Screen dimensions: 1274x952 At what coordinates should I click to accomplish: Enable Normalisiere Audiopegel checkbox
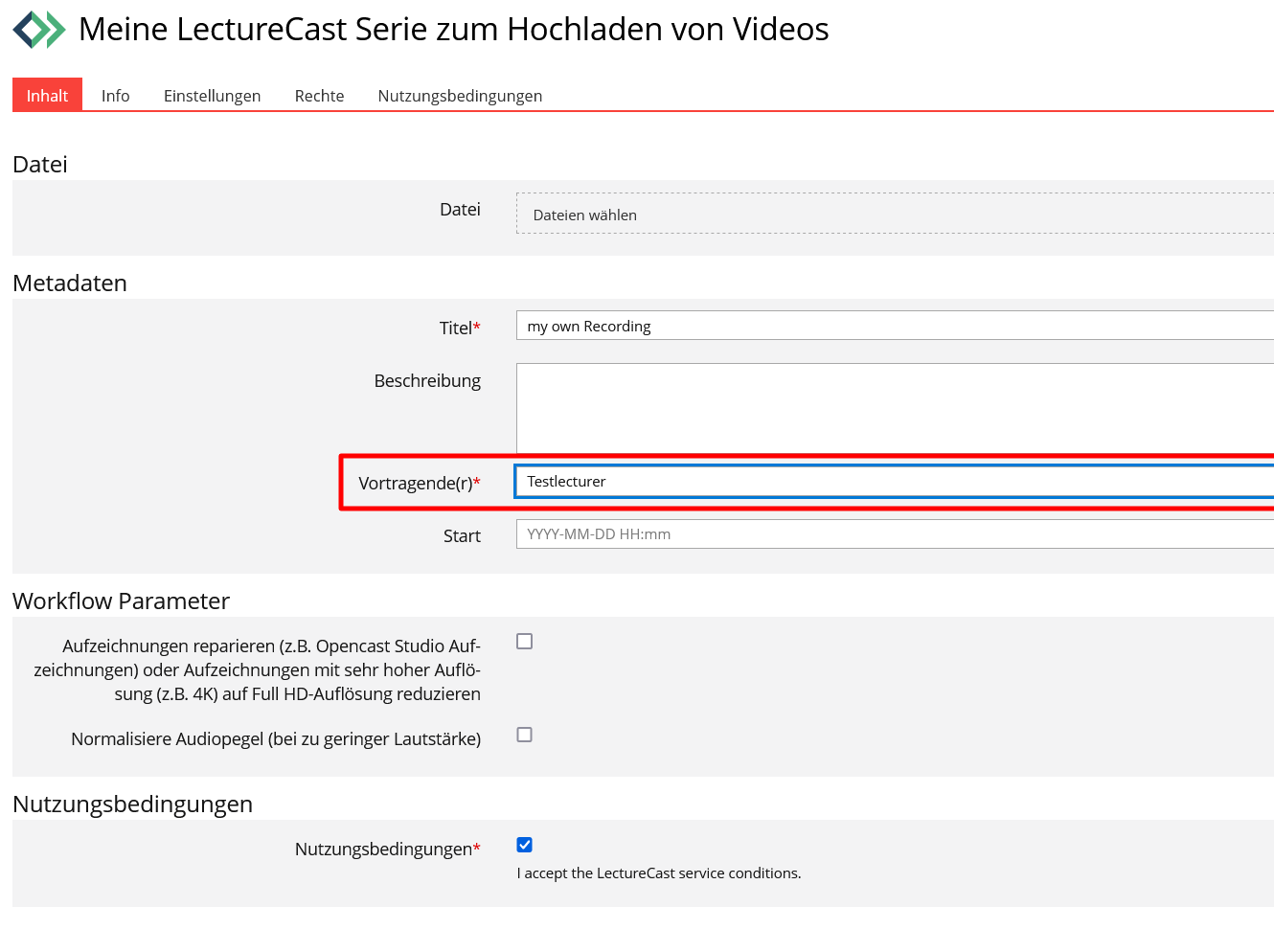tap(524, 734)
